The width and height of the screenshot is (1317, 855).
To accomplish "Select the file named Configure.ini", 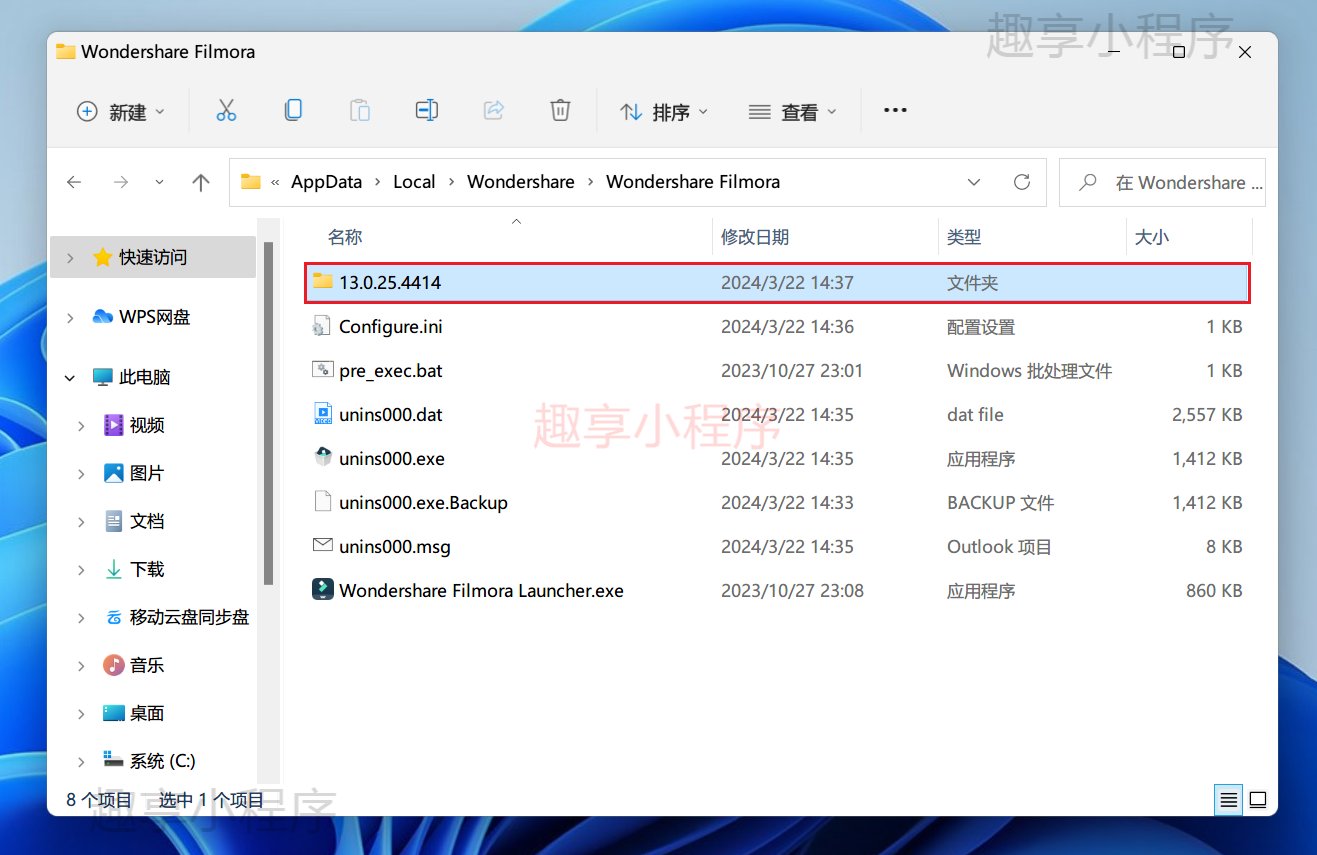I will pos(391,326).
